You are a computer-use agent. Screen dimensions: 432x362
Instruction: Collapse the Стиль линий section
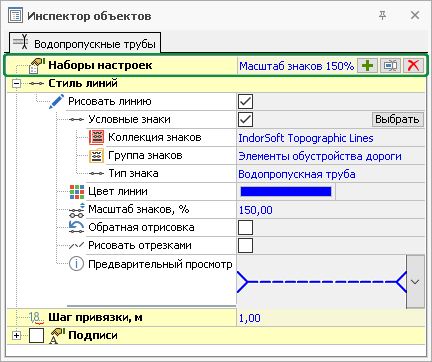(16, 83)
